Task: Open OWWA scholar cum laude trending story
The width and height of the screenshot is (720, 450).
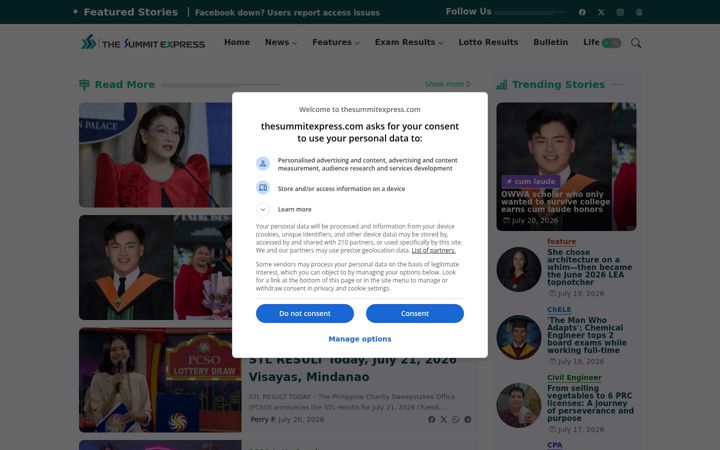Action: [x=556, y=202]
